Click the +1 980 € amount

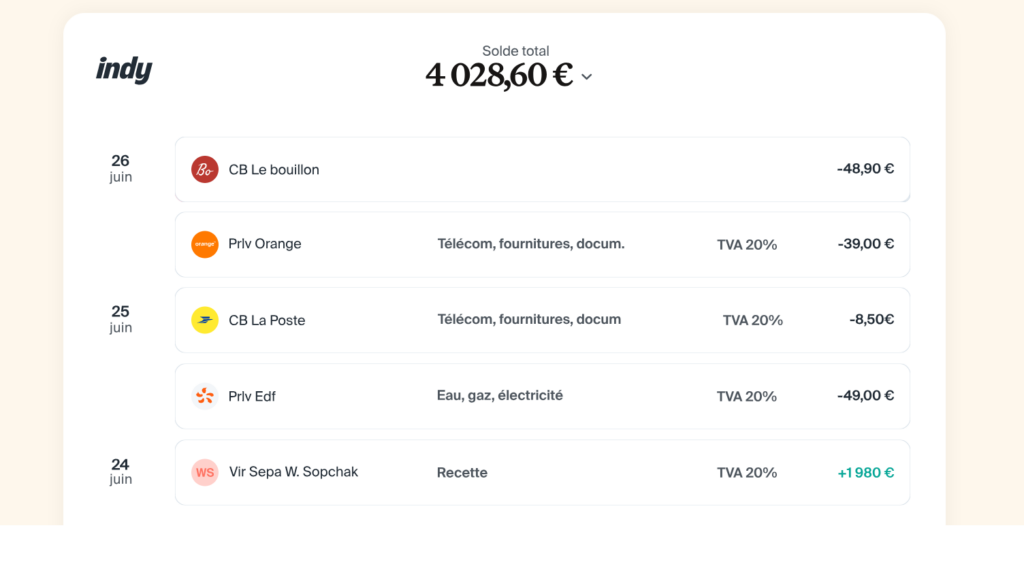pos(865,473)
